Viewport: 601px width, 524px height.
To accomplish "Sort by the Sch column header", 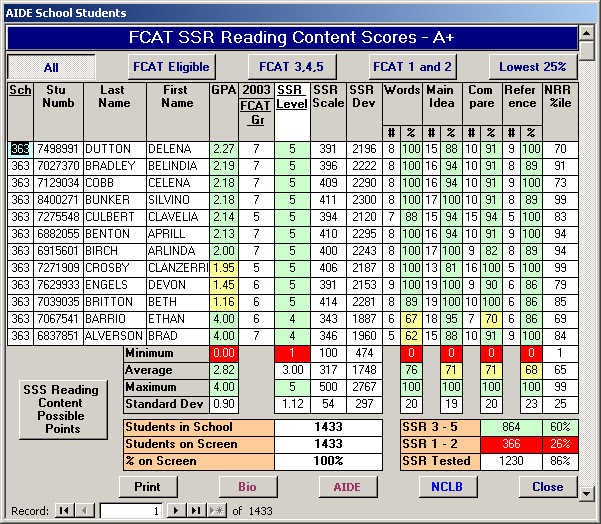I will [x=20, y=90].
